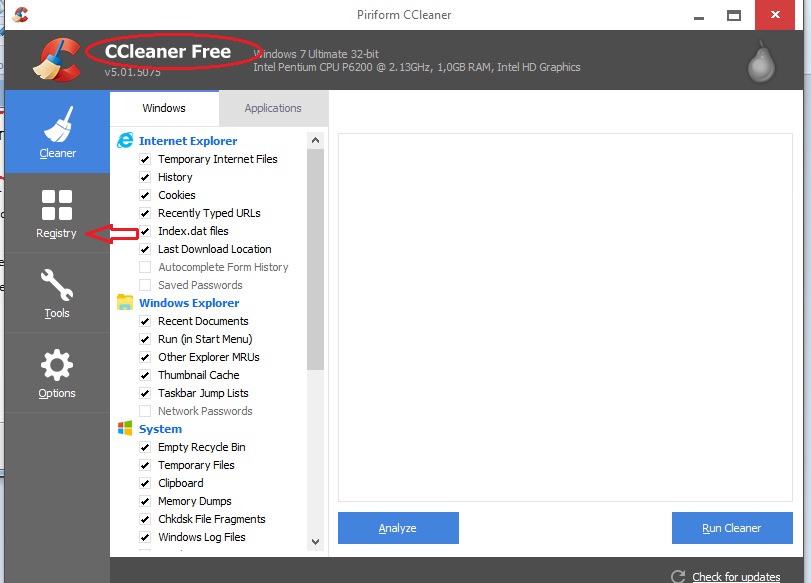Screen dimensions: 811x583
Task: Close the CCleaner window
Action: click(775, 15)
